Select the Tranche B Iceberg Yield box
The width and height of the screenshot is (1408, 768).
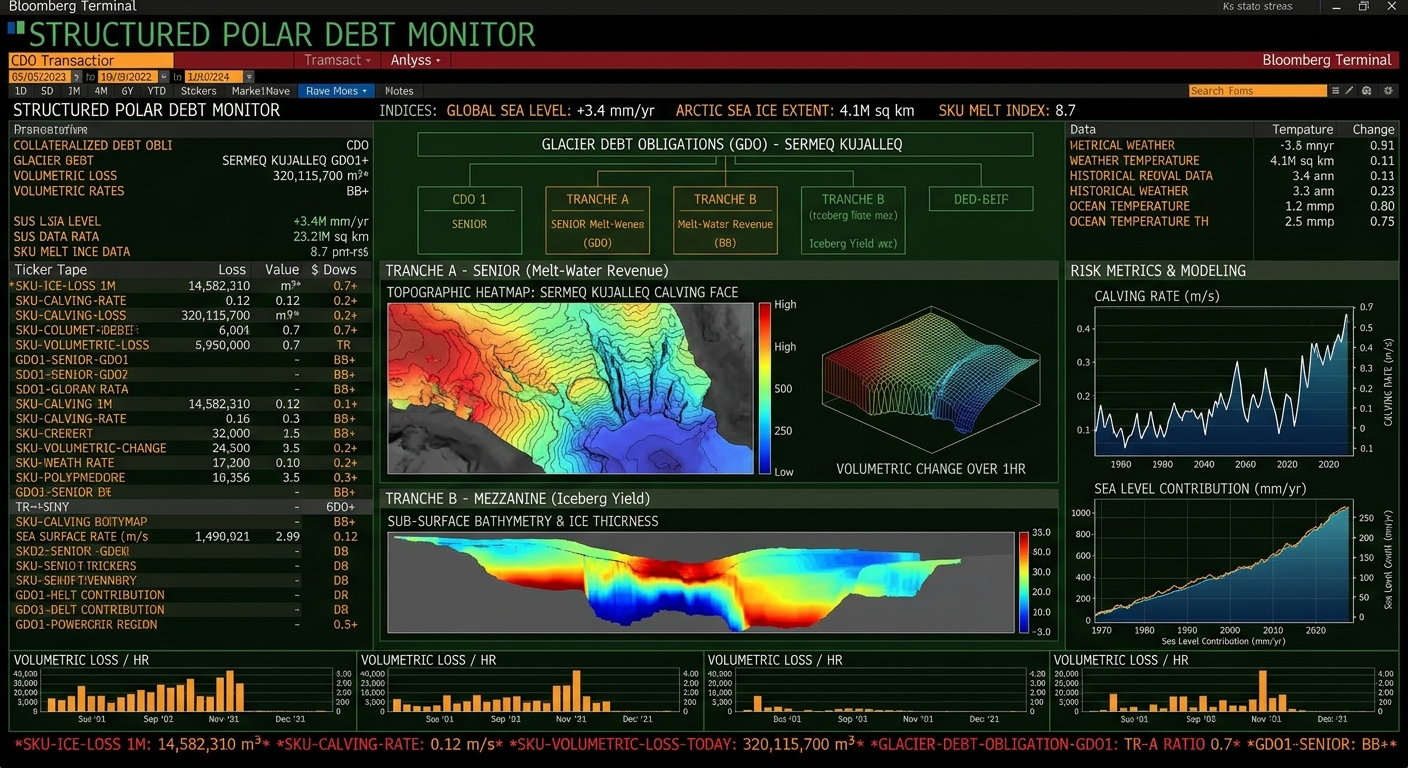click(x=853, y=219)
